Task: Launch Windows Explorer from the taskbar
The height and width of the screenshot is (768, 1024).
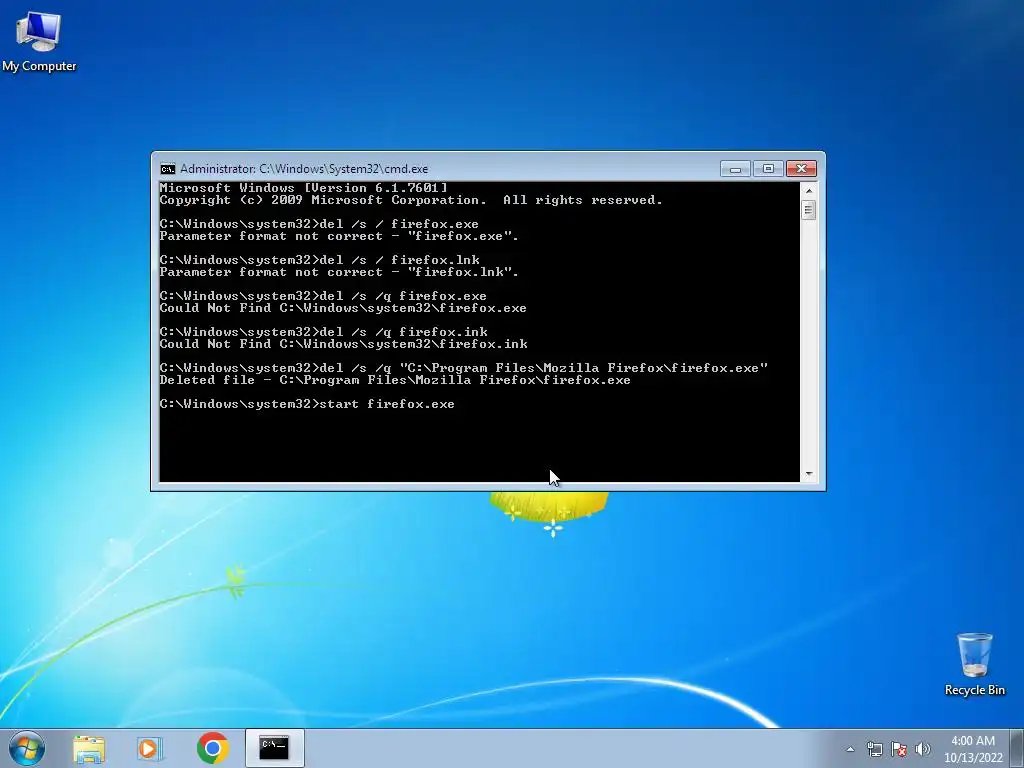Action: [89, 748]
